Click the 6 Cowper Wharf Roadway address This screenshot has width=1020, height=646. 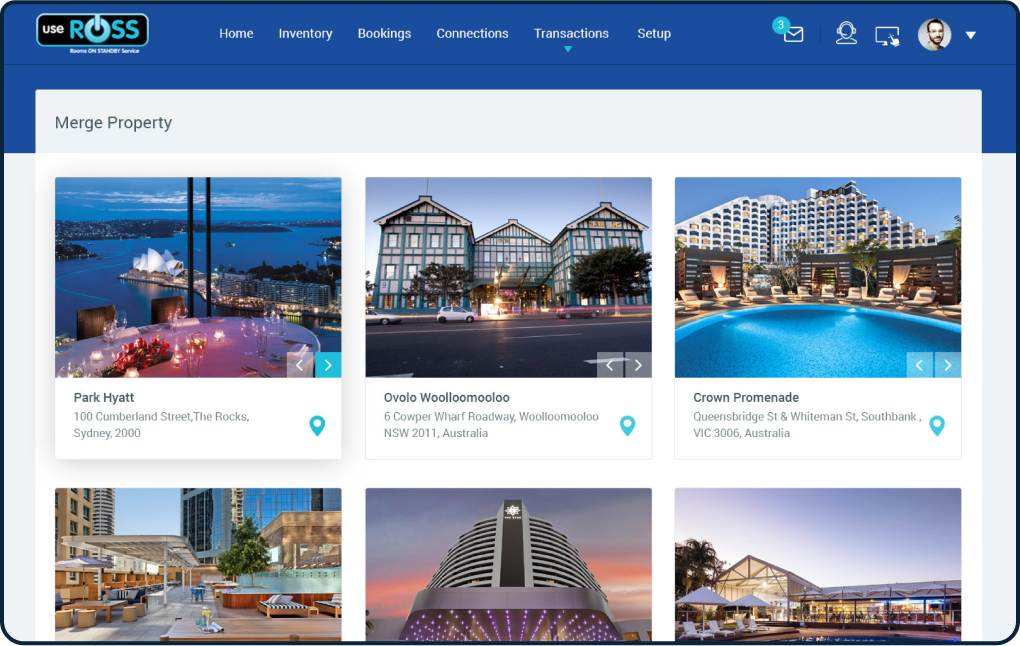pos(491,425)
